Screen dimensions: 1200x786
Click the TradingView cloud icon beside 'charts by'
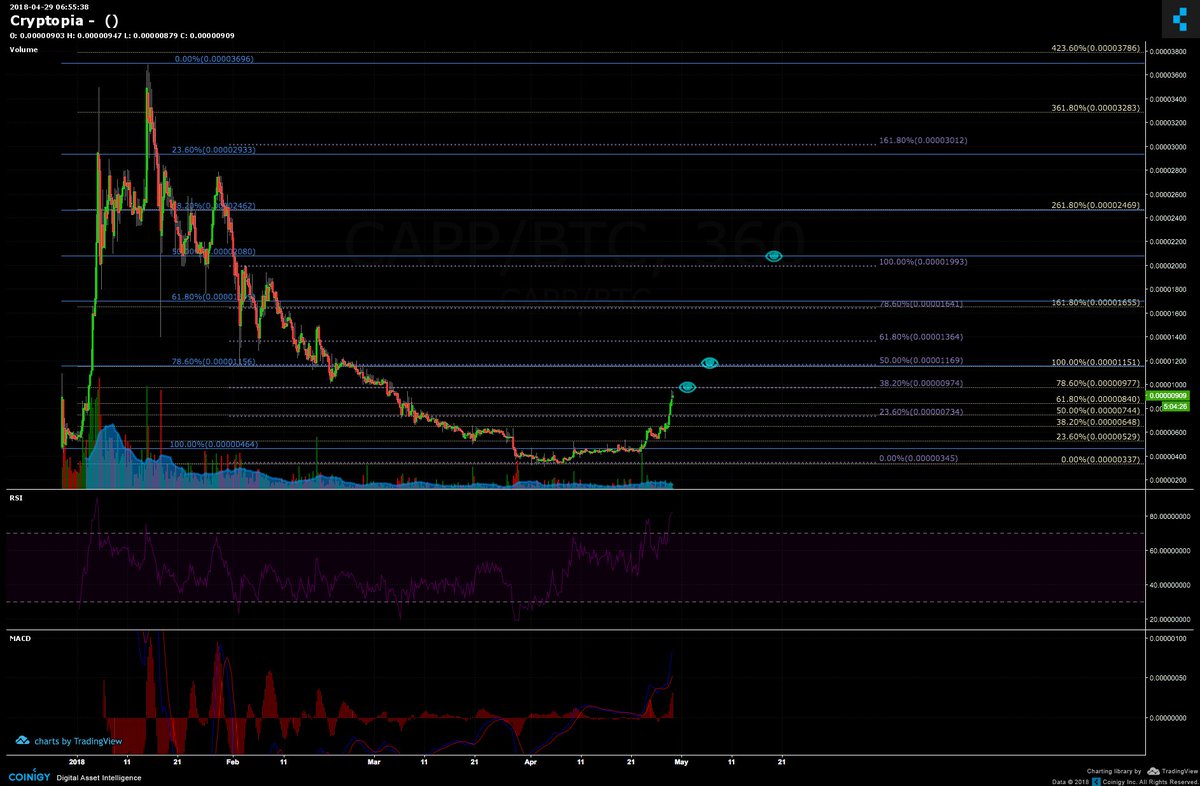[22, 741]
